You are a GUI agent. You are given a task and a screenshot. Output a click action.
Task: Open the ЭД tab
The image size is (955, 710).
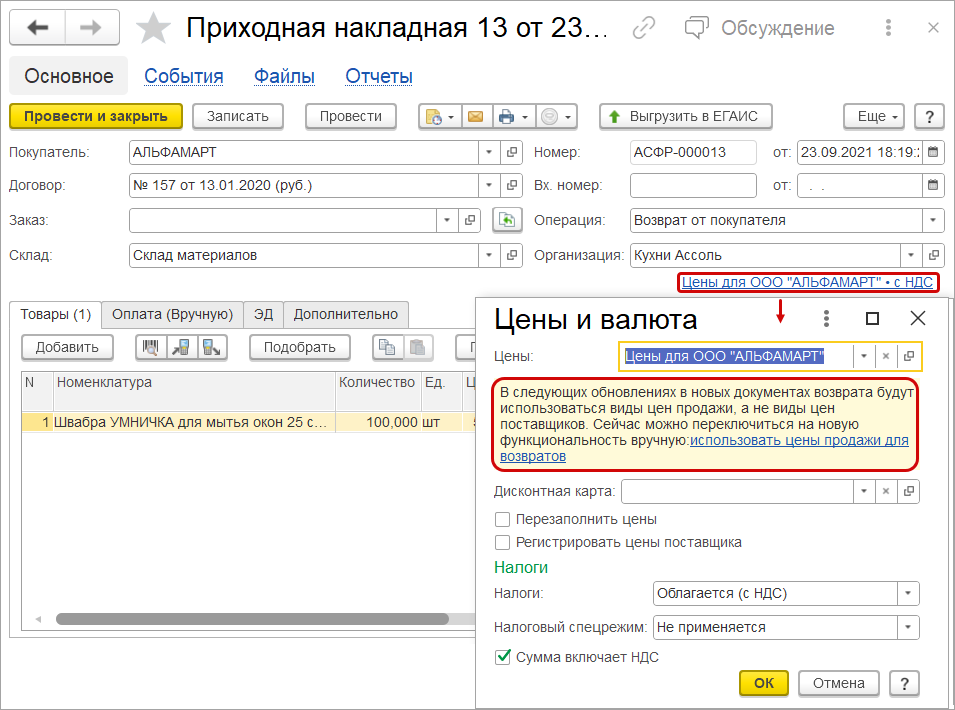(x=263, y=314)
